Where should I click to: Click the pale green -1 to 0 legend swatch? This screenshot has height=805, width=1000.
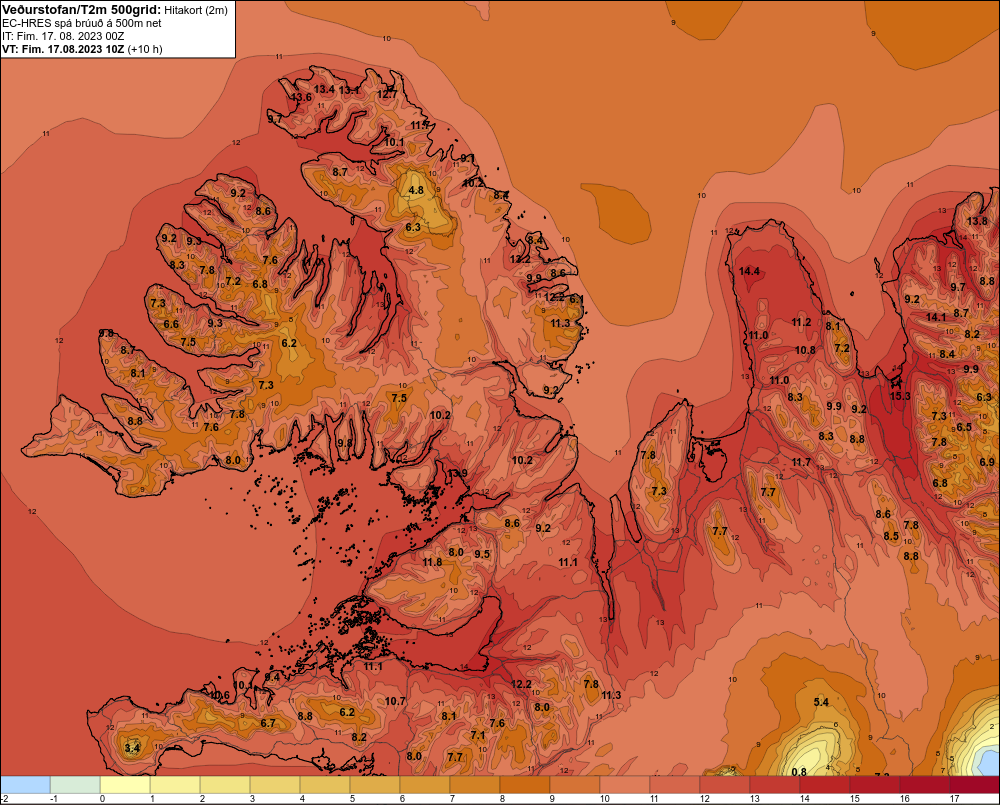(x=75, y=784)
